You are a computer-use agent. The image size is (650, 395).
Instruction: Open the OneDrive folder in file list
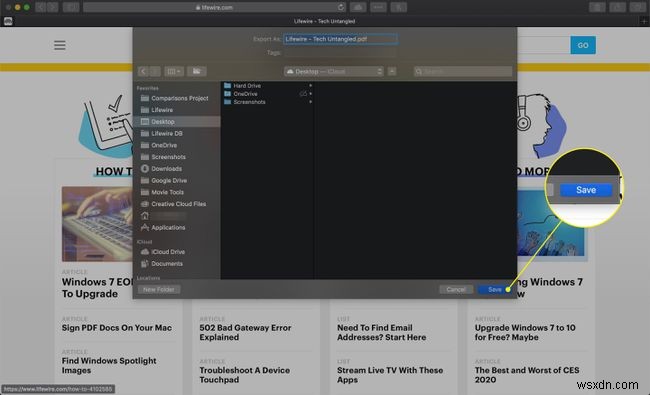coord(267,94)
